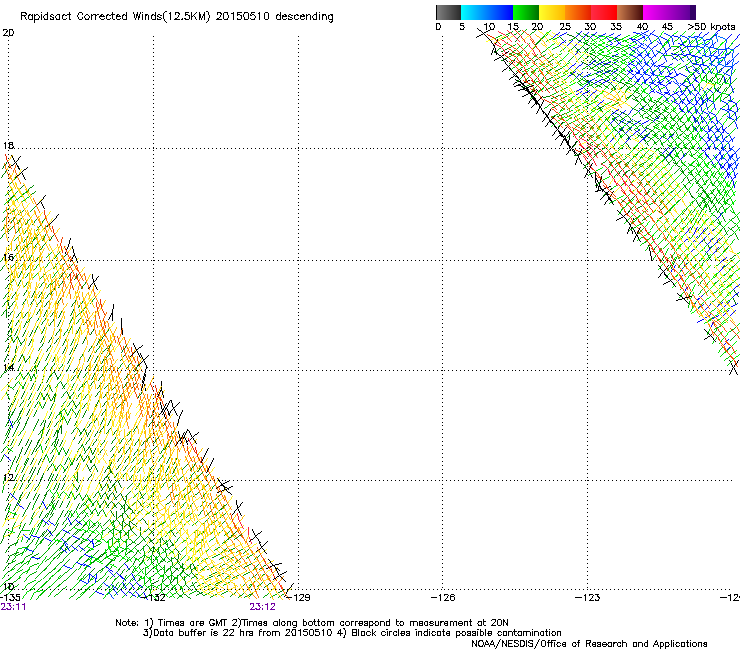This screenshot has width=740, height=650.
Task: Click the latitude axis label '20' at left
Action: (x=8, y=33)
